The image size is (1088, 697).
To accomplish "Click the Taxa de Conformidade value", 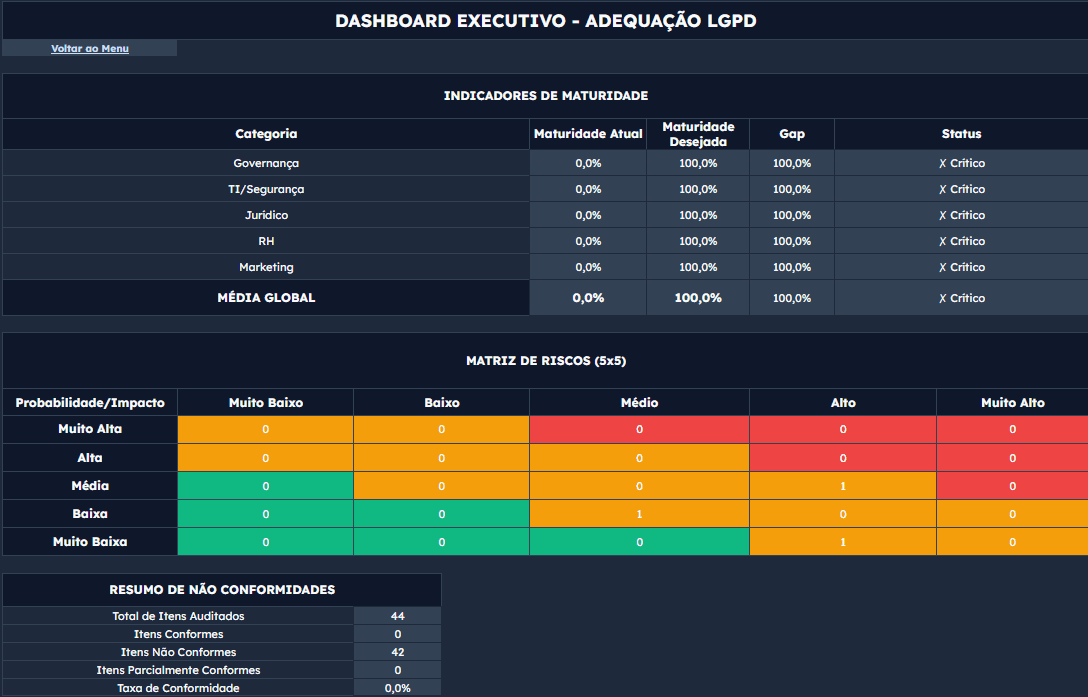I will [397, 688].
